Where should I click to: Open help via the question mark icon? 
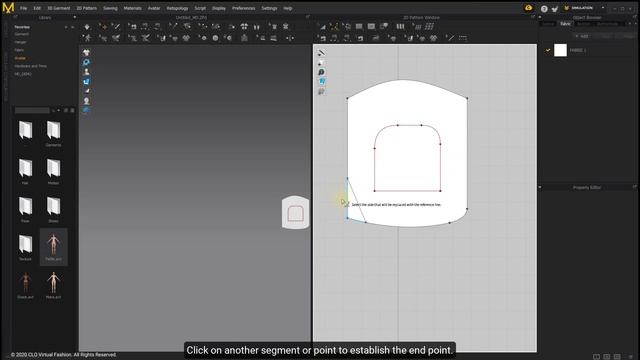544,9
